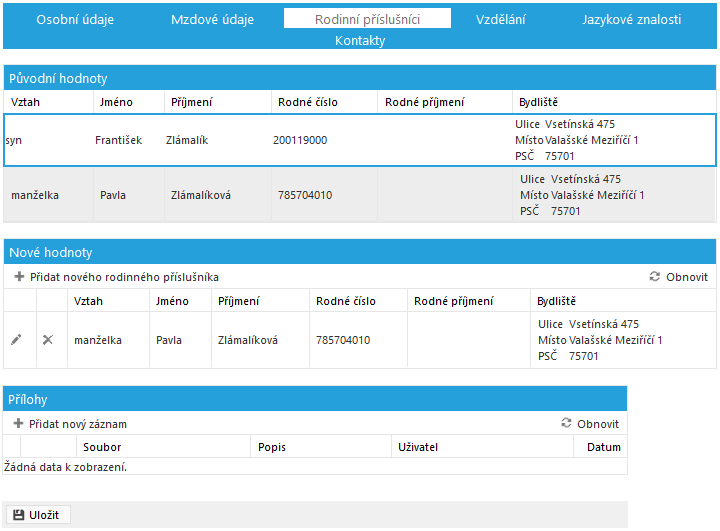The width and height of the screenshot is (720, 531).
Task: Click Vsetínská 475 address in syn row
Action: click(580, 124)
